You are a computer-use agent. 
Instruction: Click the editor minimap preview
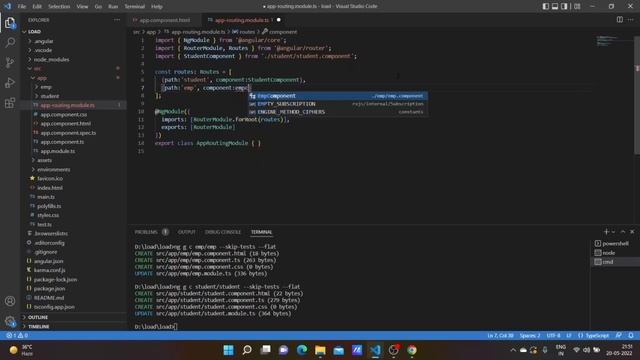[x=613, y=41]
